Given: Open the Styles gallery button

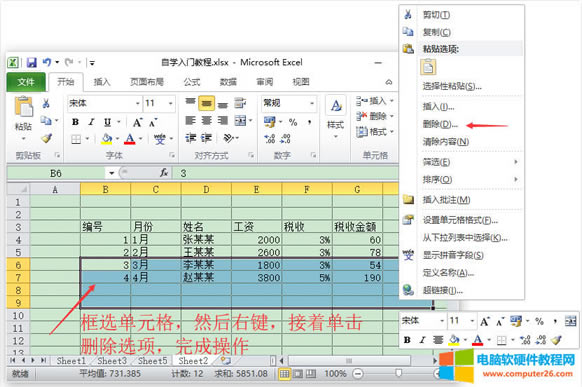Looking at the screenshot, I should [x=336, y=117].
